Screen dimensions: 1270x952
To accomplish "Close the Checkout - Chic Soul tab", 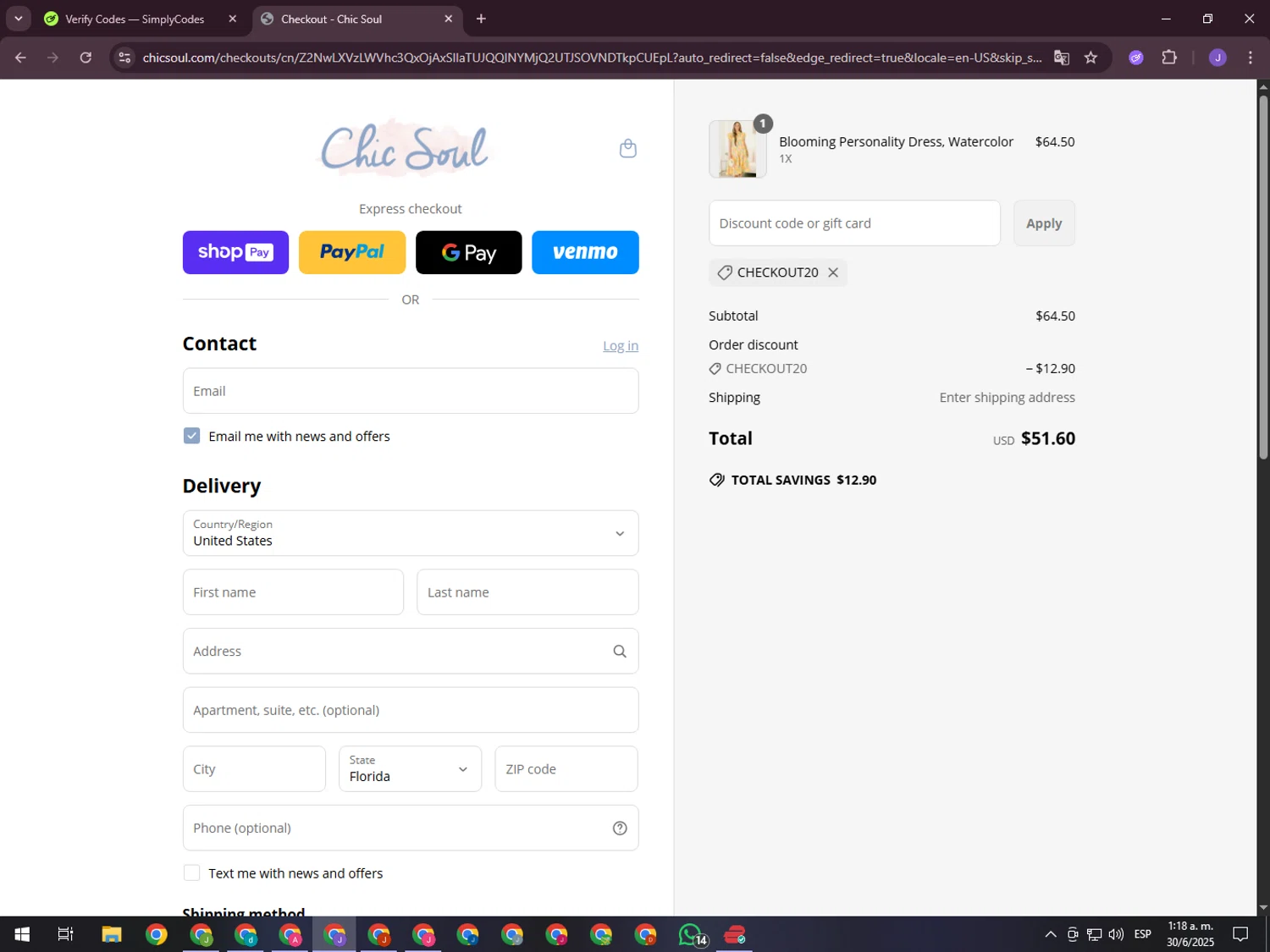I will click(449, 19).
